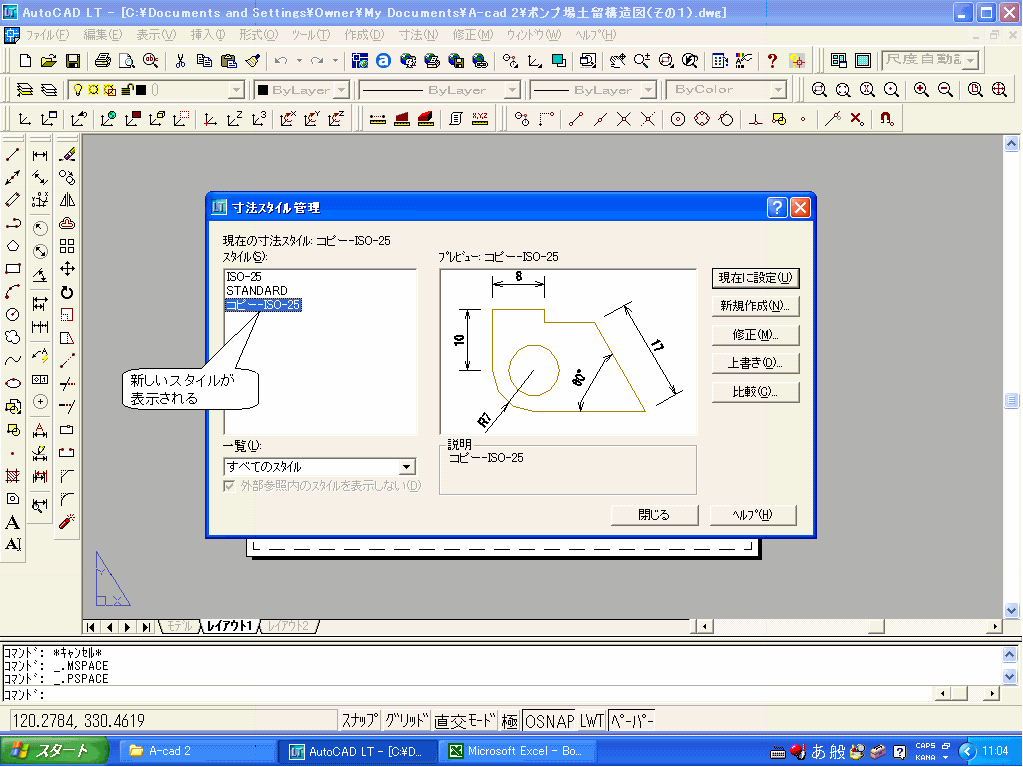The image size is (1023, 767).
Task: Open the 寸法(N) menu
Action: 418,35
